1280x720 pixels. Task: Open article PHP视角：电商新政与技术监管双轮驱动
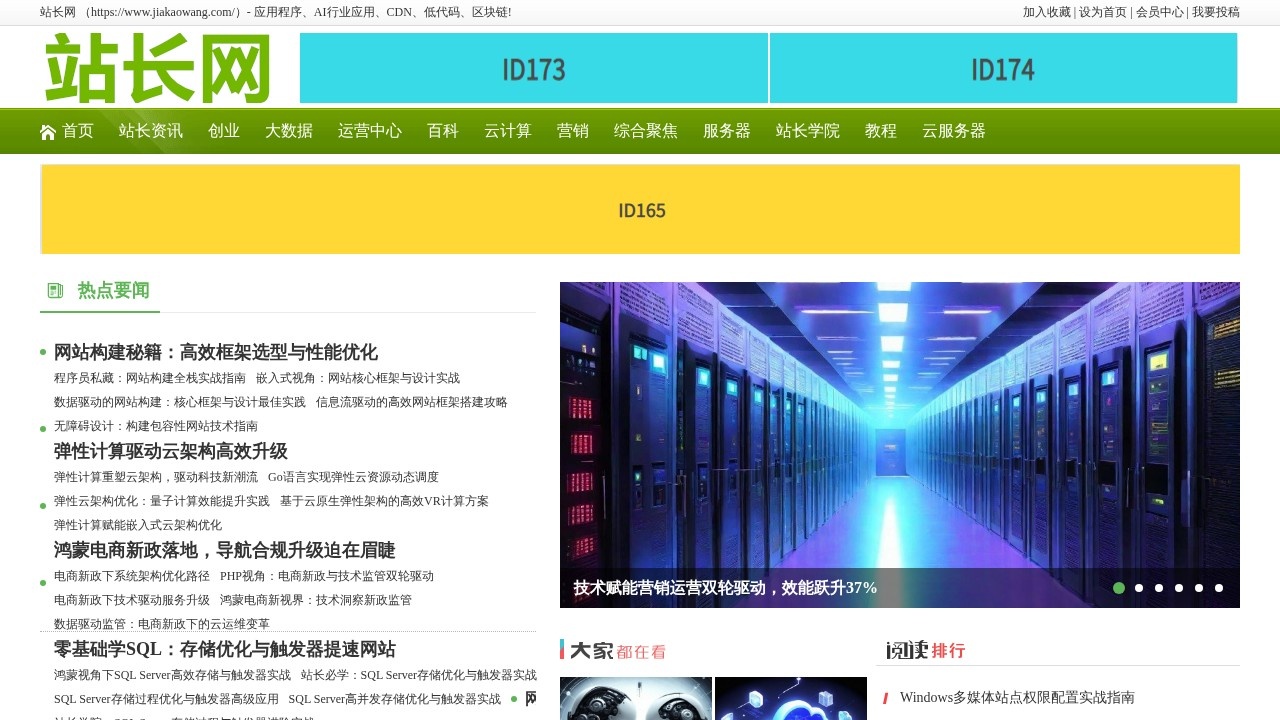click(327, 576)
